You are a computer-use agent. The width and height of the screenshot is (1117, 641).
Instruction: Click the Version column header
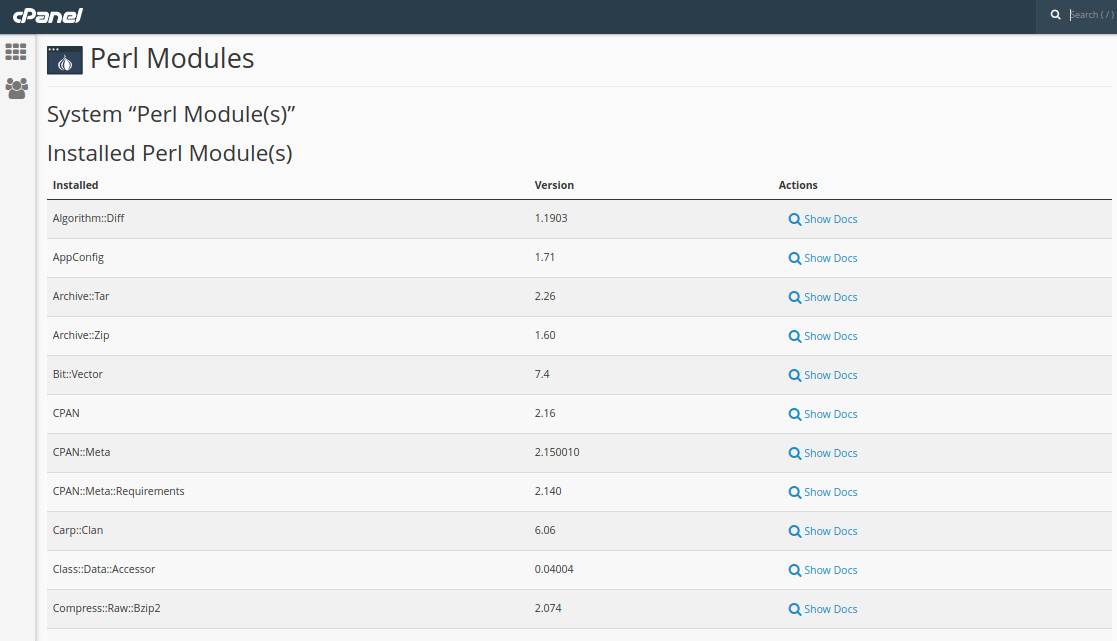click(x=554, y=185)
